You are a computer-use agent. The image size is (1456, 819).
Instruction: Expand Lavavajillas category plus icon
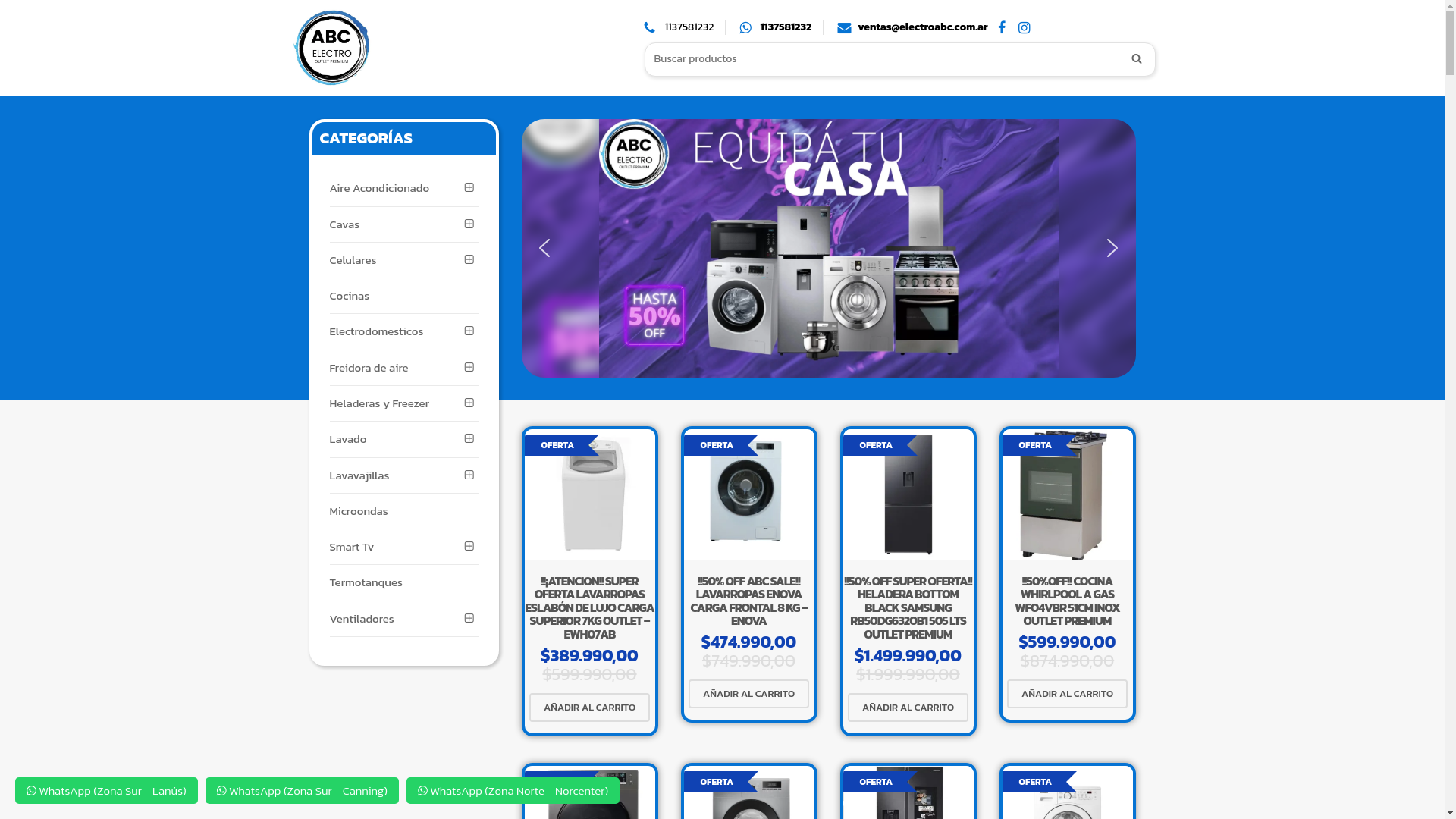tap(469, 475)
